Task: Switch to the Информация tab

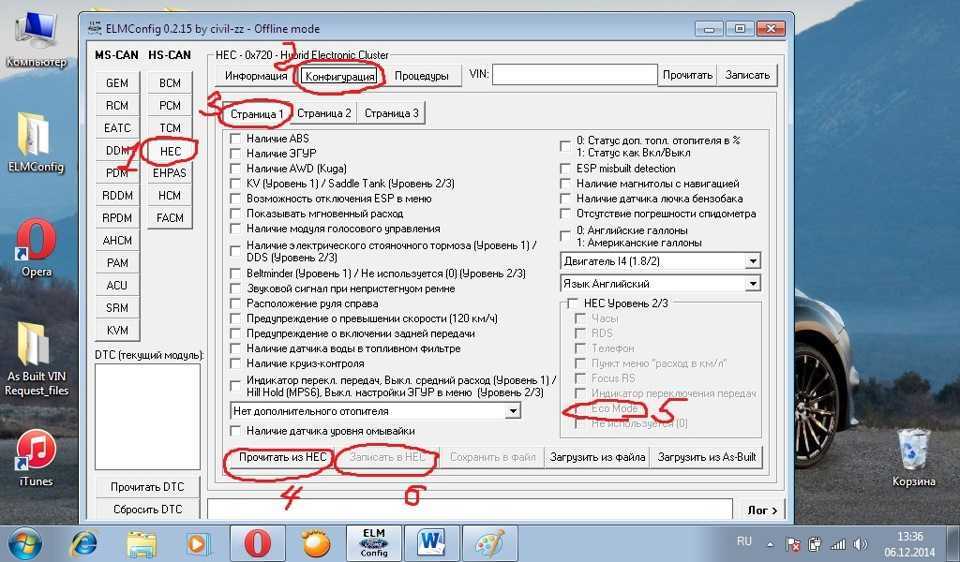Action: [x=256, y=76]
